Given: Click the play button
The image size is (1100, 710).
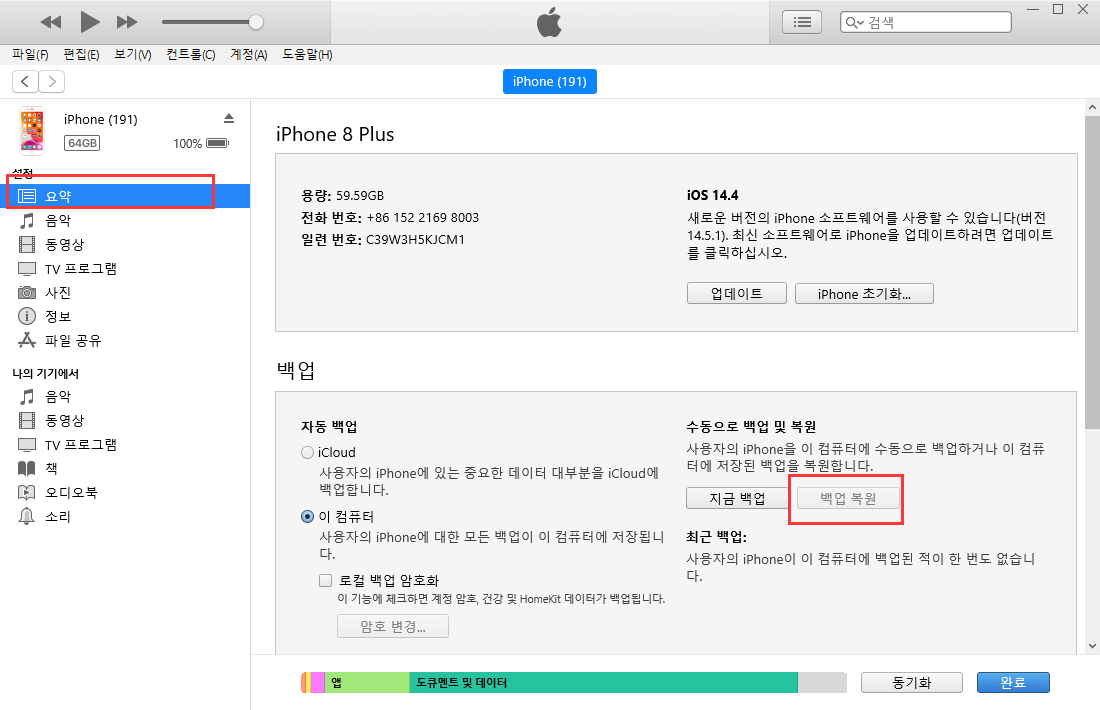Looking at the screenshot, I should [x=89, y=22].
